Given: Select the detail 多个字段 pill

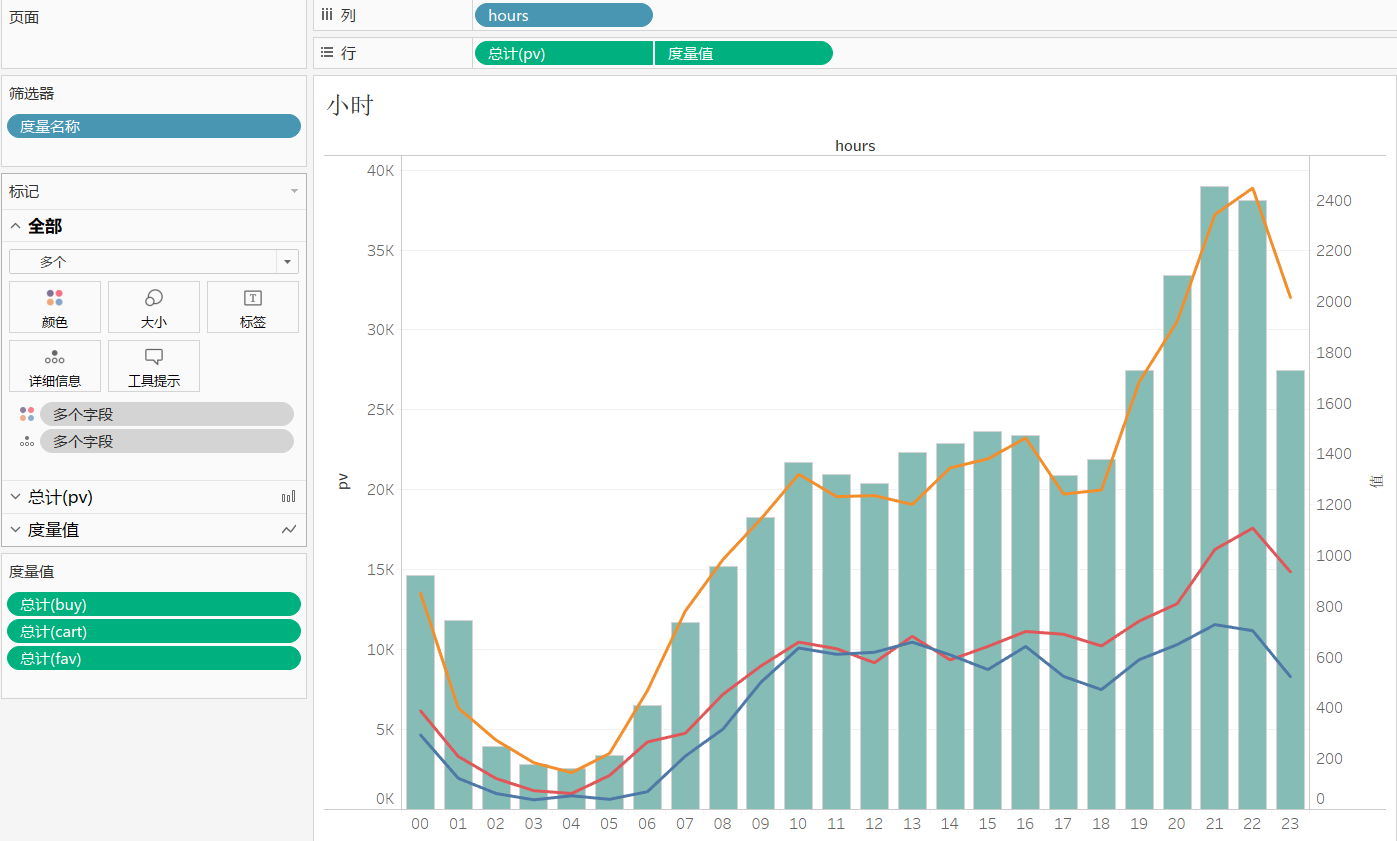Looking at the screenshot, I should pyautogui.click(x=167, y=441).
